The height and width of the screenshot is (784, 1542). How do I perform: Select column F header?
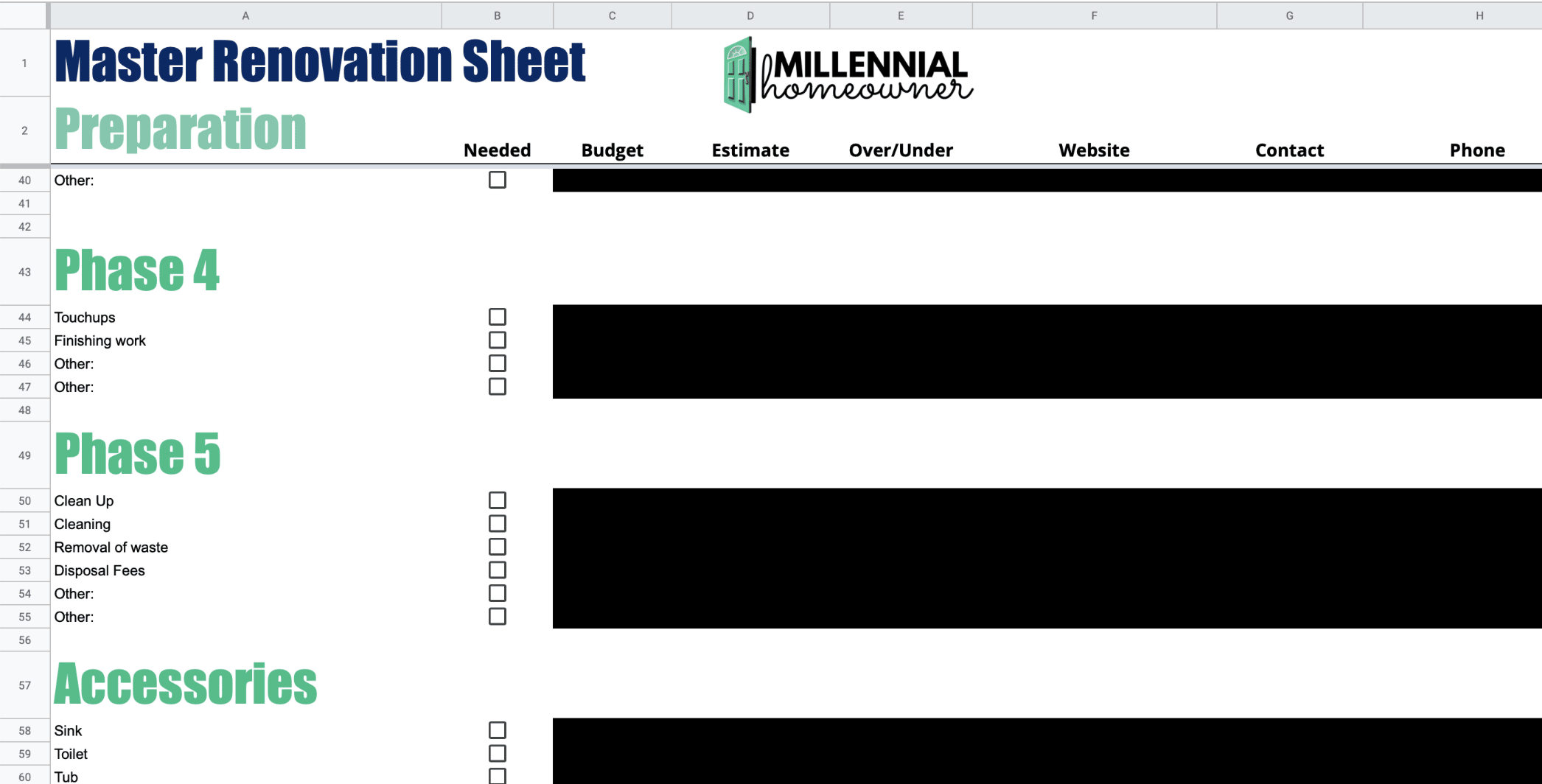(1094, 15)
